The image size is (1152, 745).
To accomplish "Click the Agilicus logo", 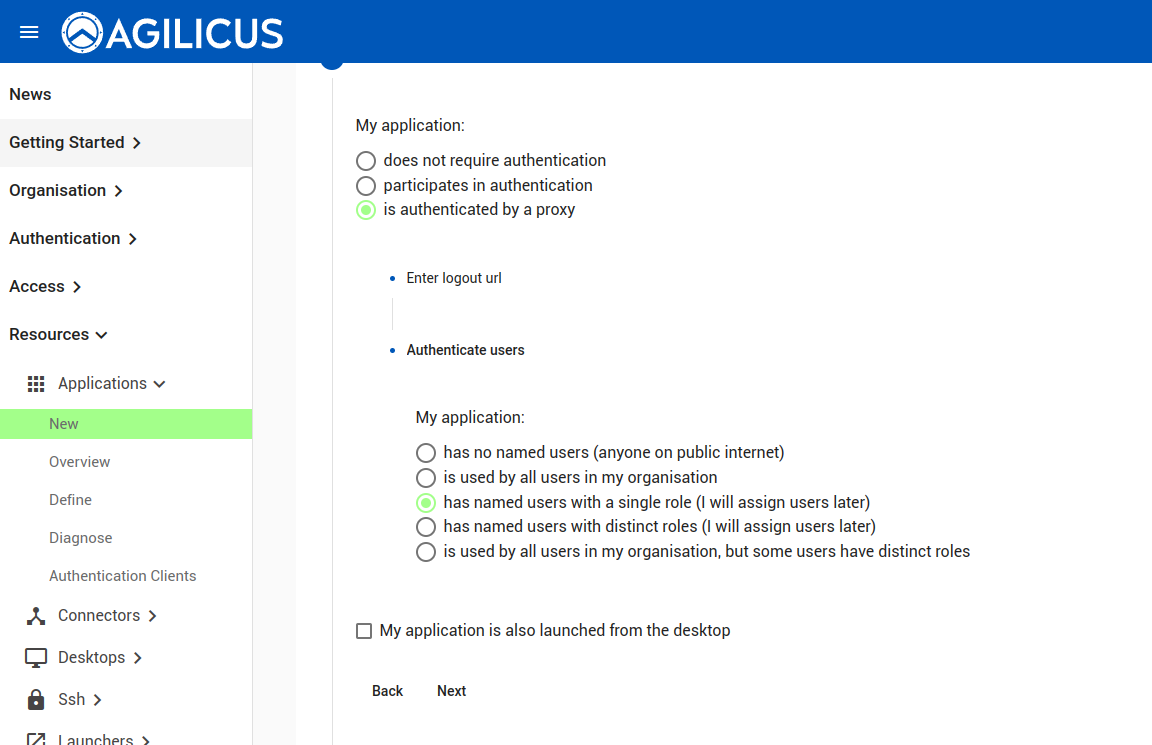I will click(x=173, y=32).
